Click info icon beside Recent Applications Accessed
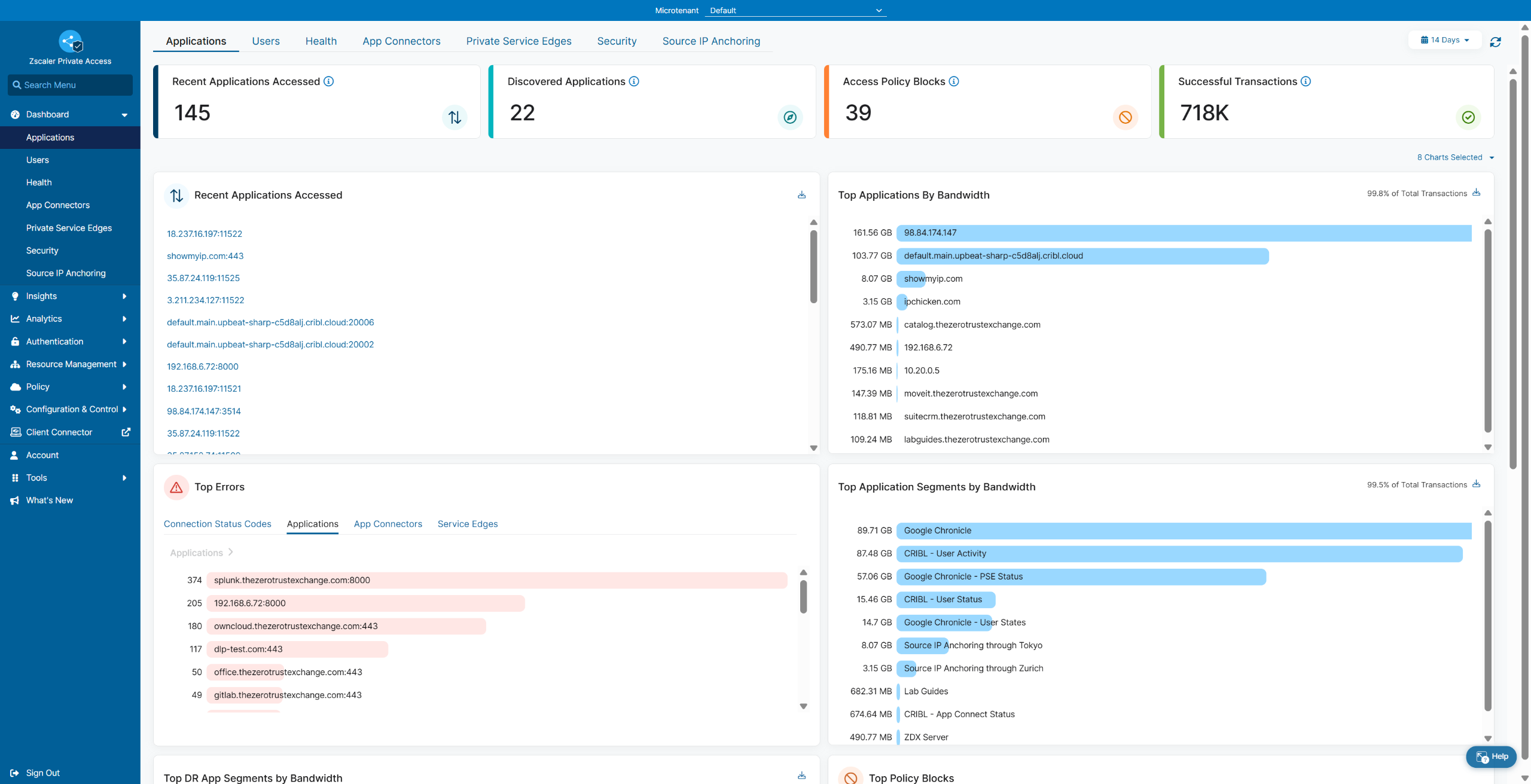This screenshot has height=784, width=1531. coord(328,81)
